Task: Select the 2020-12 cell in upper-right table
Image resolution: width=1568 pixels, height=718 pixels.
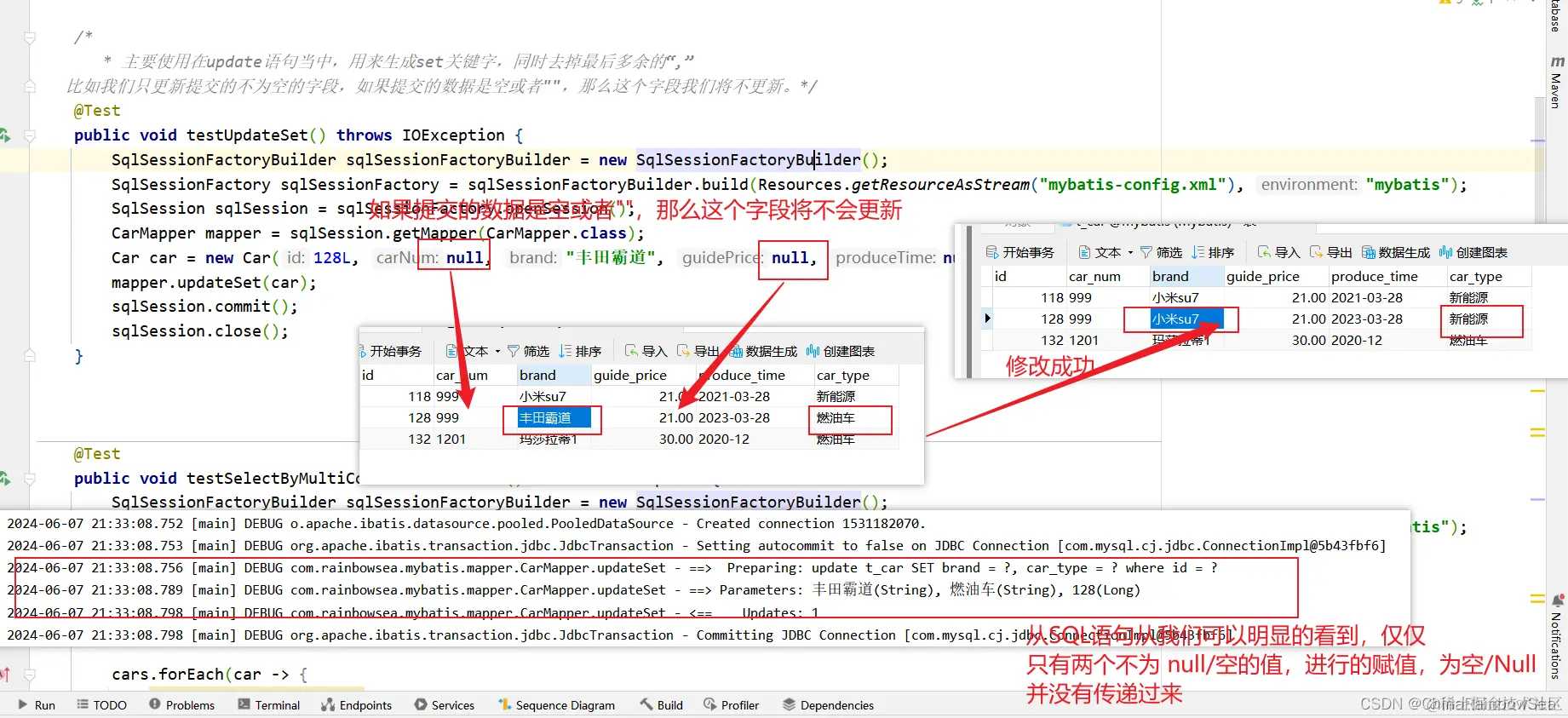Action: click(1387, 340)
